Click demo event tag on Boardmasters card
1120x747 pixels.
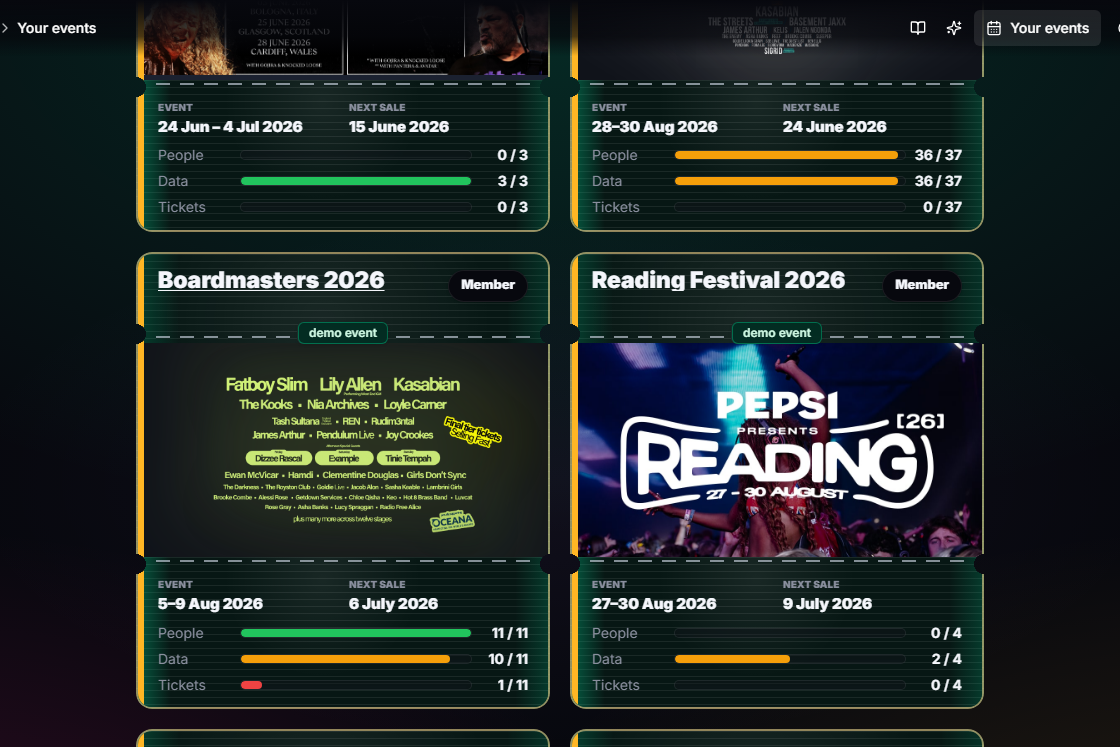tap(343, 333)
